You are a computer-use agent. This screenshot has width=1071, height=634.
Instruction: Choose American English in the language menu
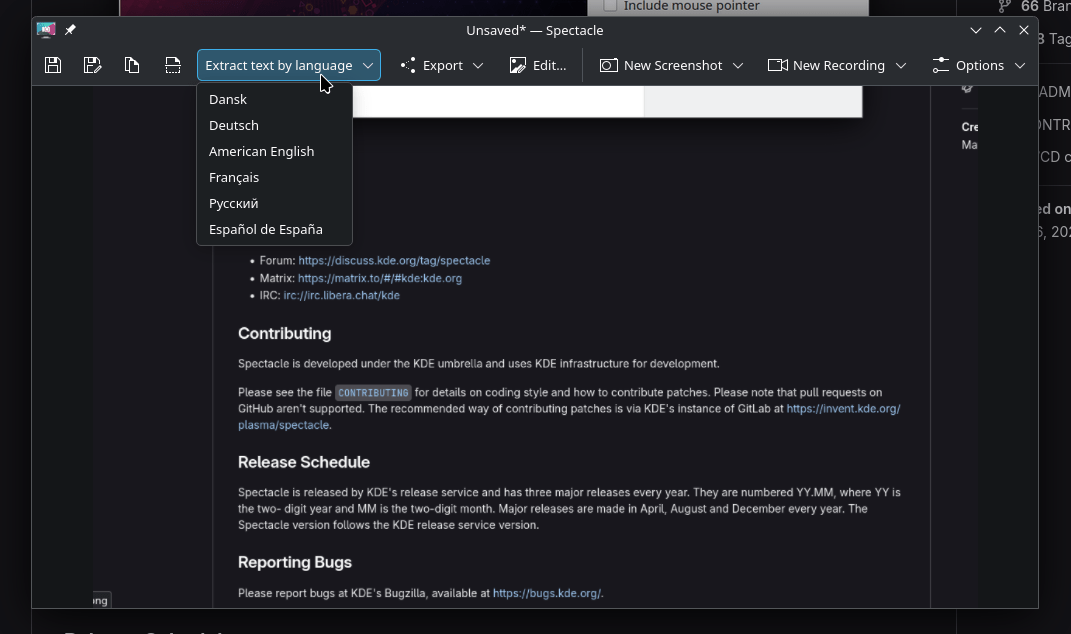(x=261, y=151)
